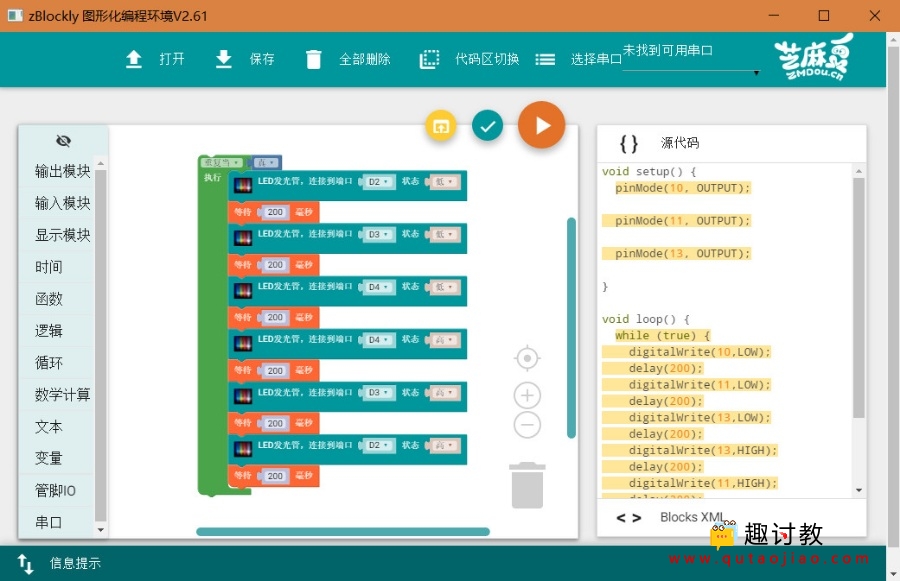
Task: Open fourth LED block 高 state dropdown
Action: 444,340
